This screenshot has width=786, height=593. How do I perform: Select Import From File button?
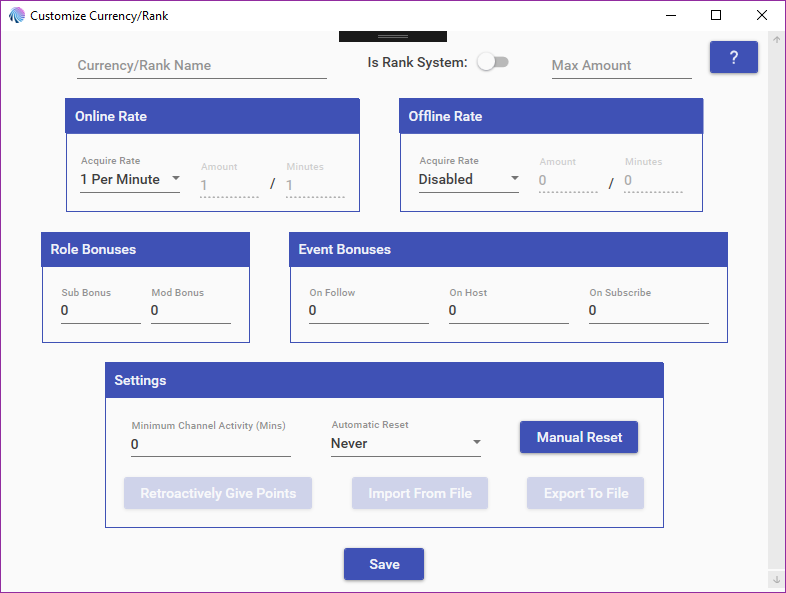pyautogui.click(x=419, y=494)
